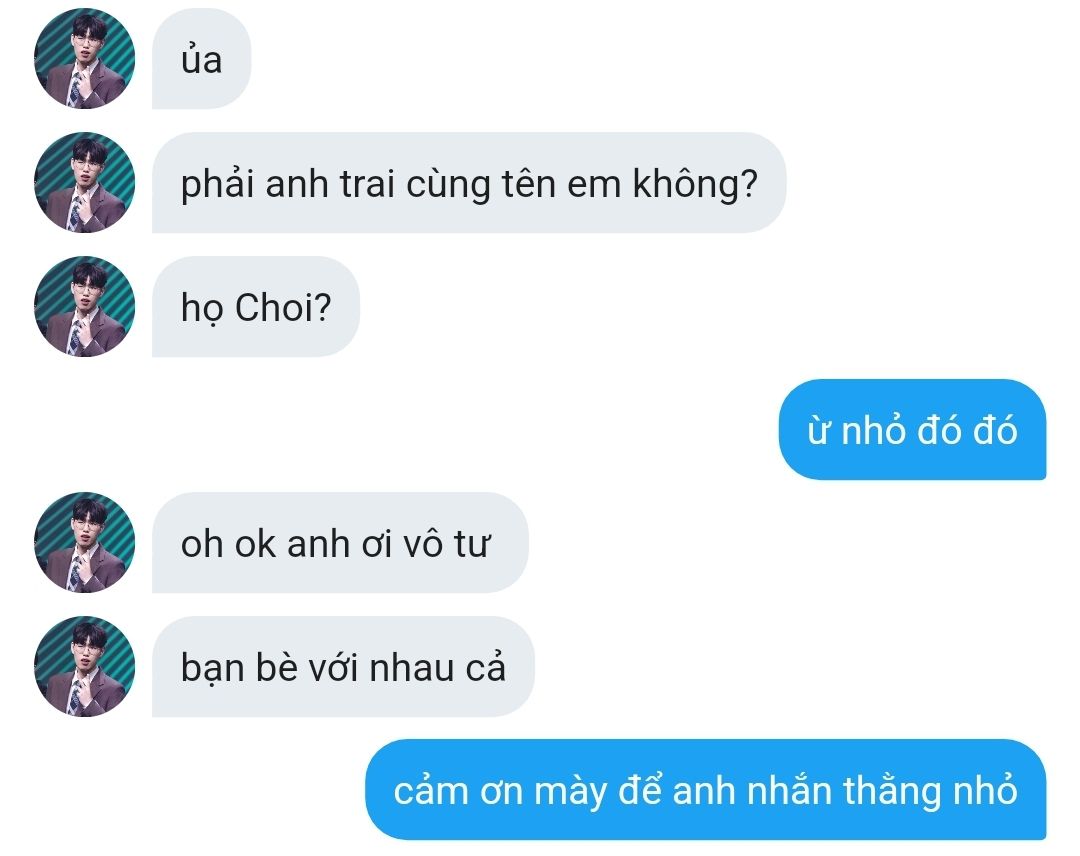This screenshot has height=856, width=1080.
Task: Select the profile picture beside "họ Choi?"
Action: 84,306
